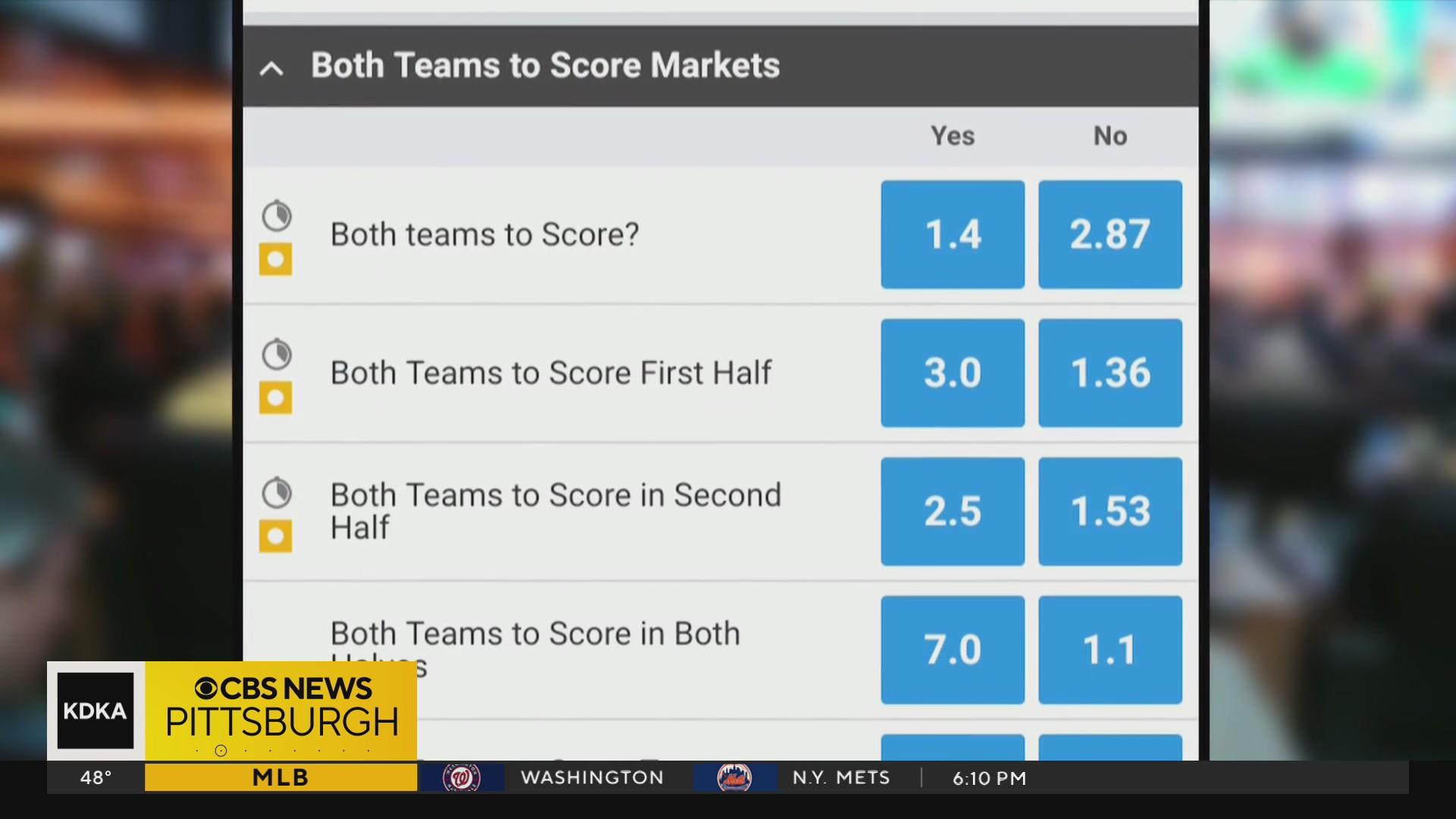
Task: Select the 1.1 No odds for Both Halves
Action: coord(1110,650)
